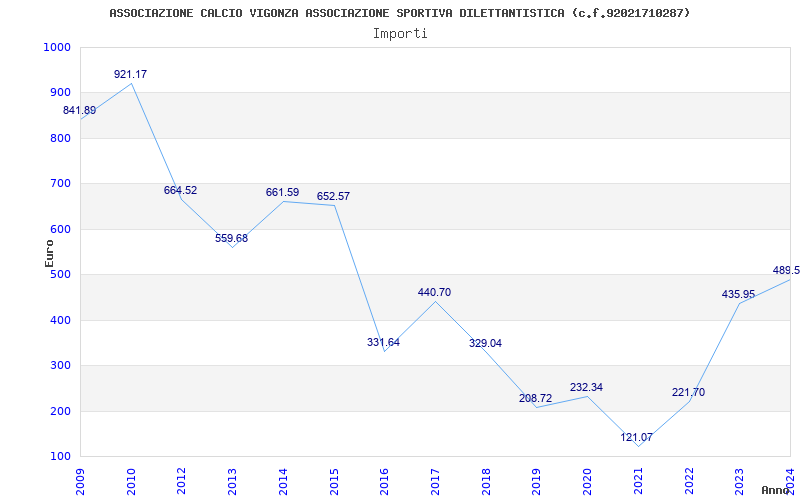Click y-axis tick 800

point(60,139)
